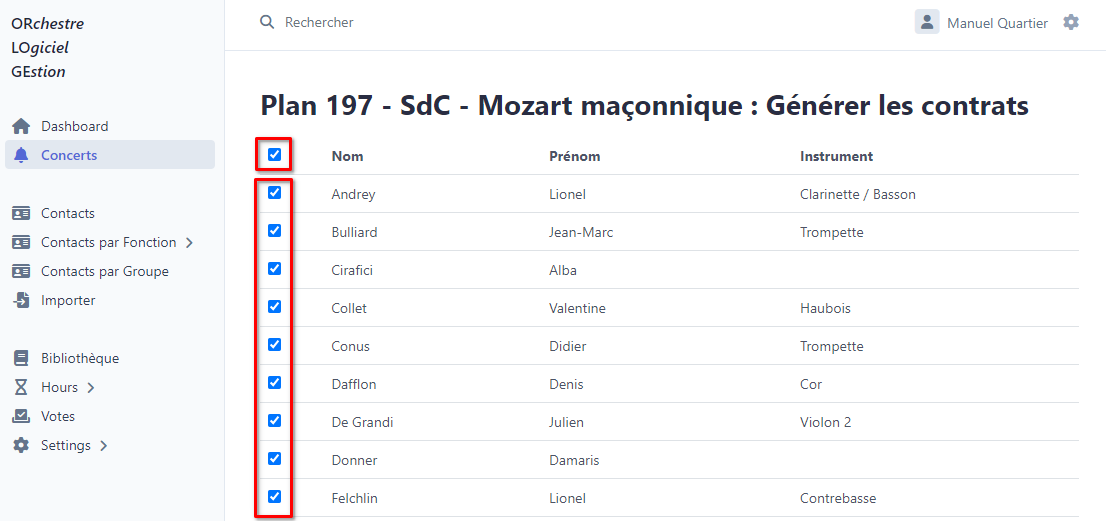Expand the Contacts par Fonction chevron
The image size is (1106, 521).
[190, 243]
